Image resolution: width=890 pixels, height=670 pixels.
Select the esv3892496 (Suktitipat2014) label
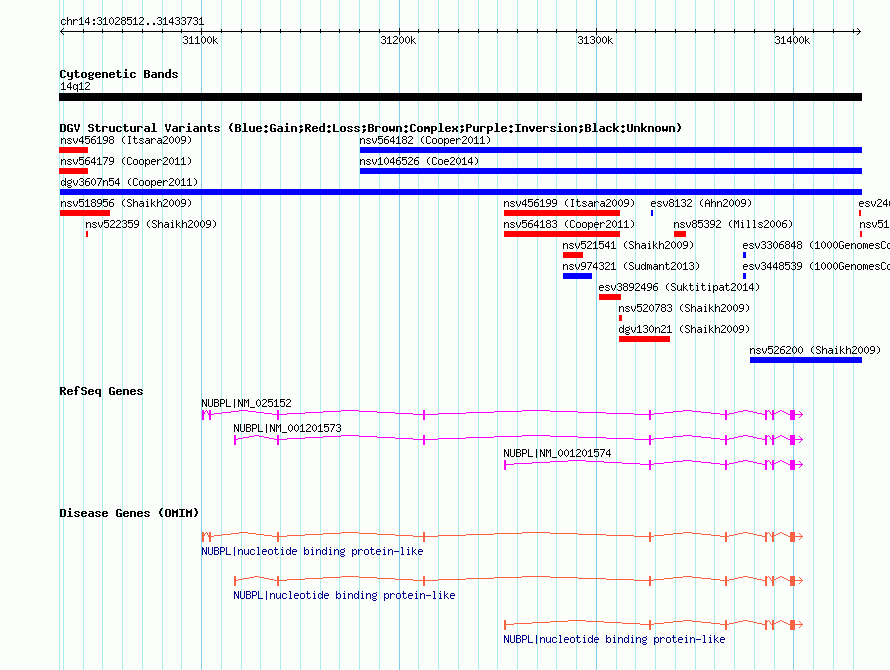click(x=679, y=287)
